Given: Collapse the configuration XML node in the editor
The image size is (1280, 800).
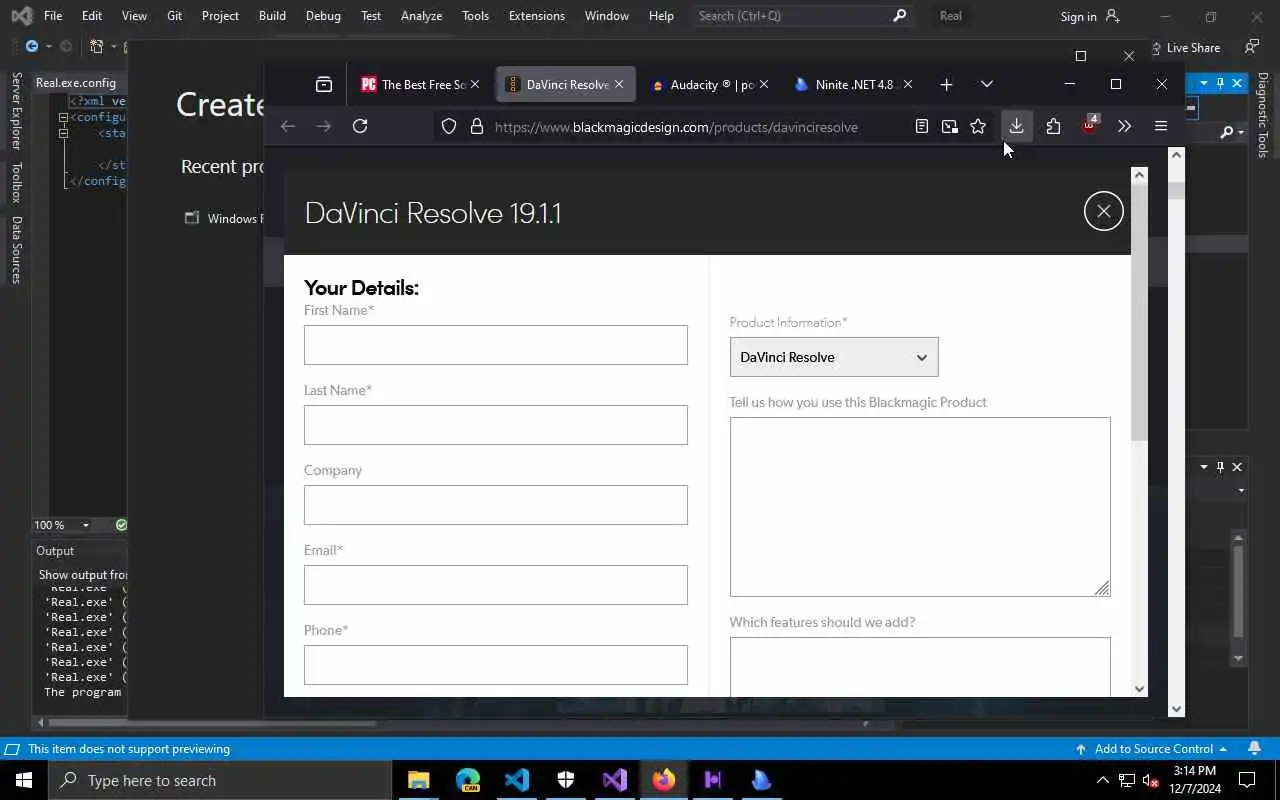Looking at the screenshot, I should 63,117.
